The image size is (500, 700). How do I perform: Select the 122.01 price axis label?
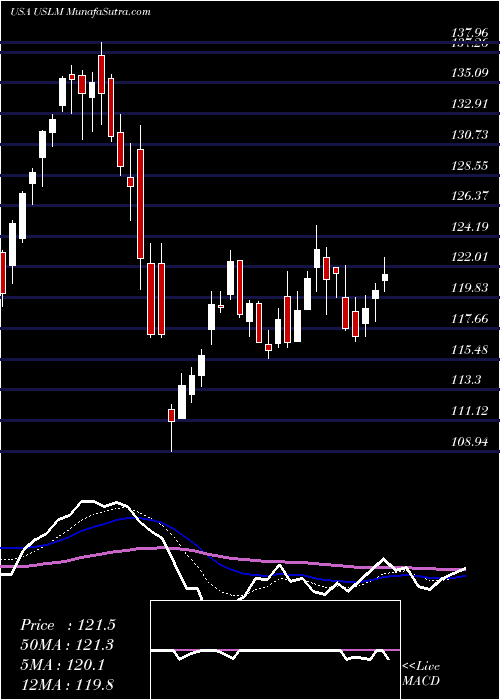[x=471, y=257]
